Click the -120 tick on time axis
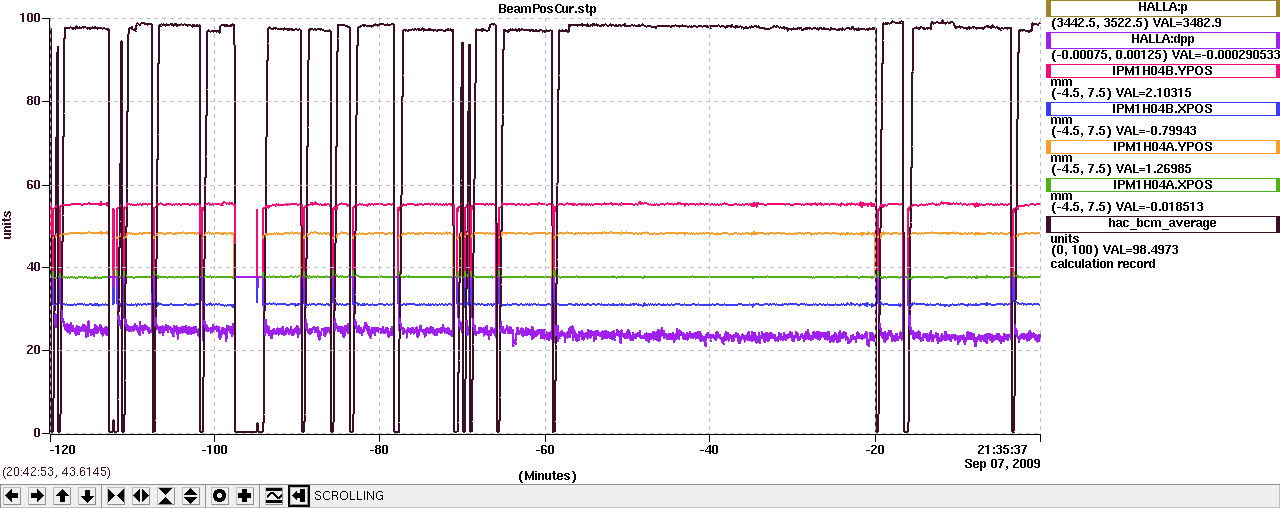 pos(62,451)
